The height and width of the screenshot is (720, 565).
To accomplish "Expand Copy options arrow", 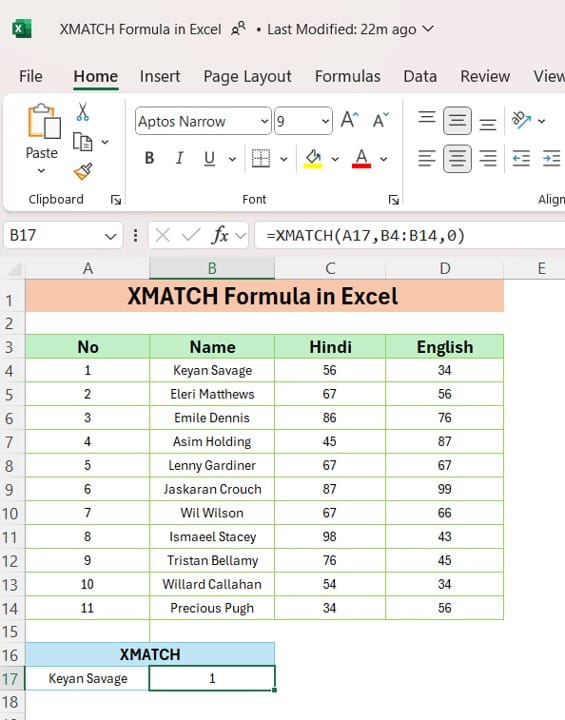I will tap(105, 142).
